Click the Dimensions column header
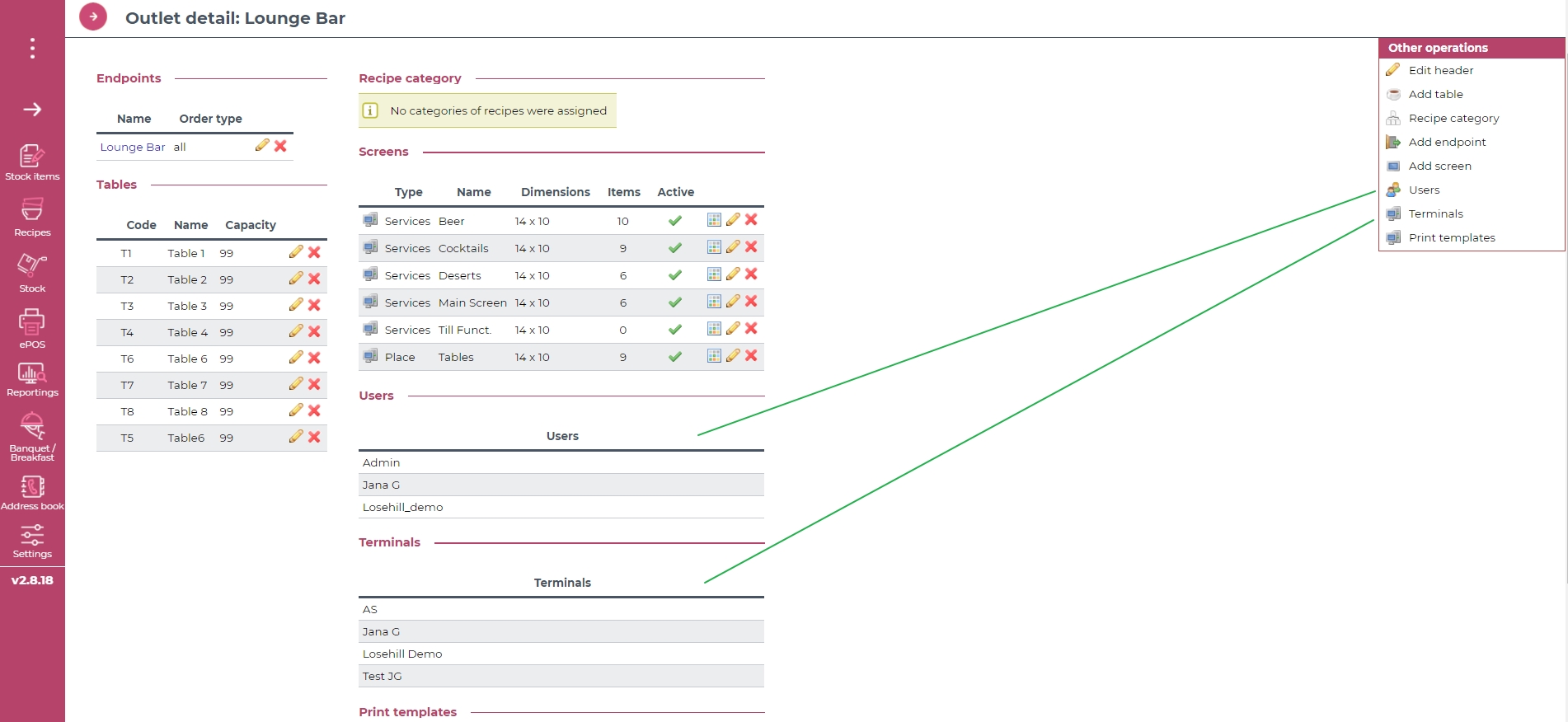 (x=556, y=192)
